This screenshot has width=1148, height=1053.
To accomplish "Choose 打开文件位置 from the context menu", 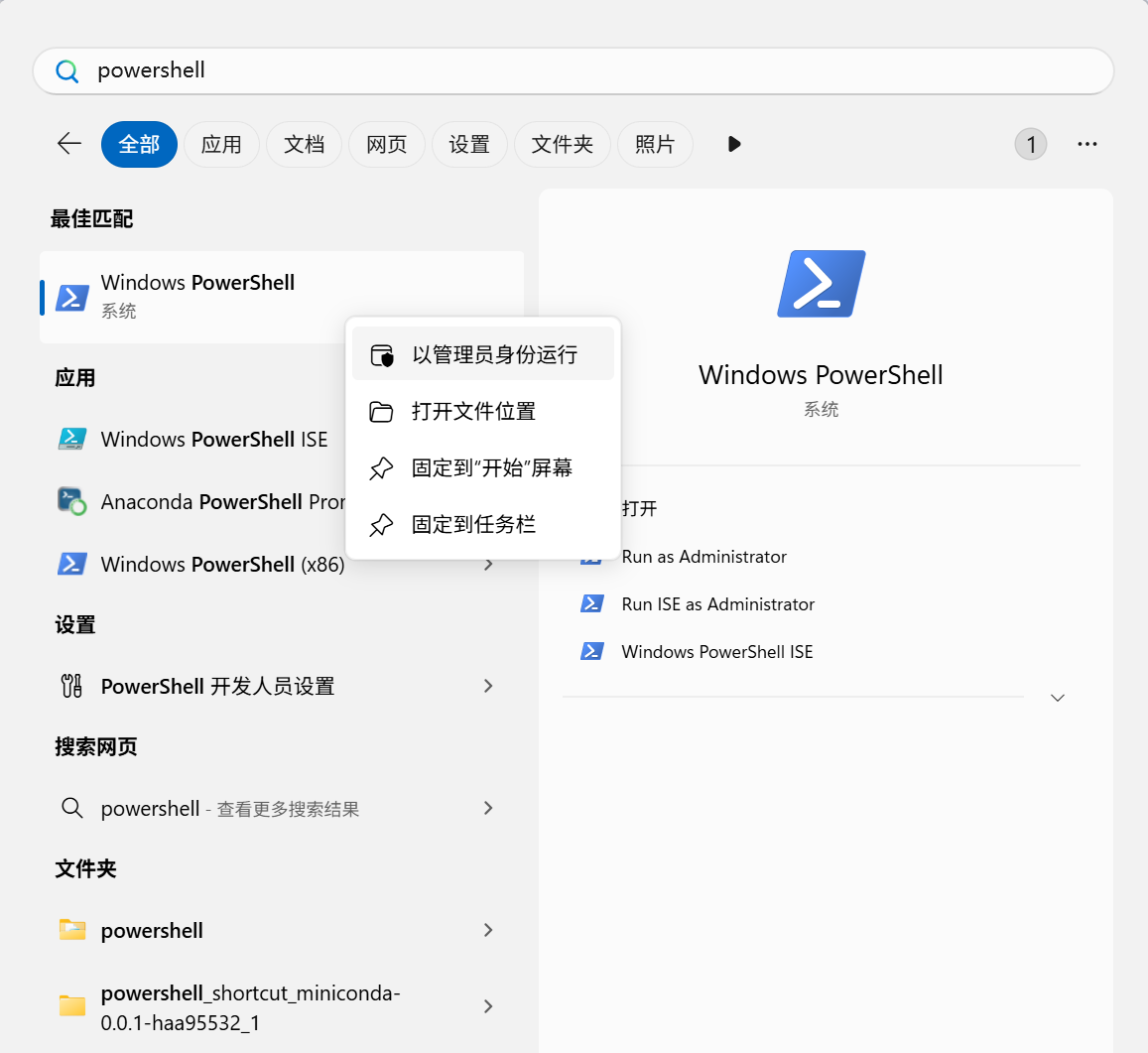I will (482, 412).
